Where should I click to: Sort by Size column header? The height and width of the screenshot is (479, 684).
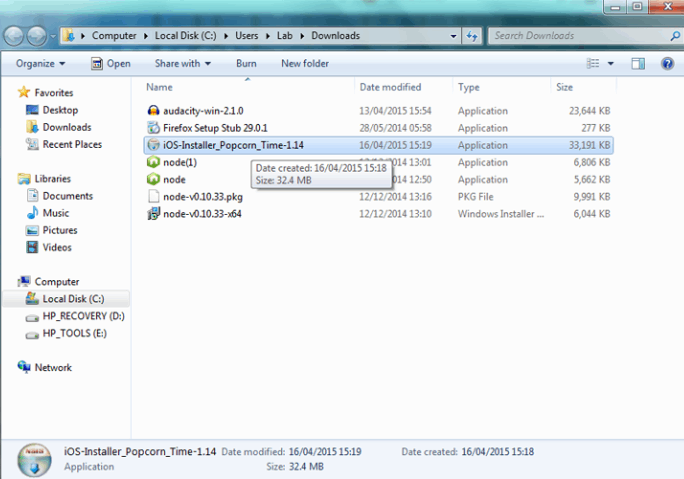coord(564,87)
